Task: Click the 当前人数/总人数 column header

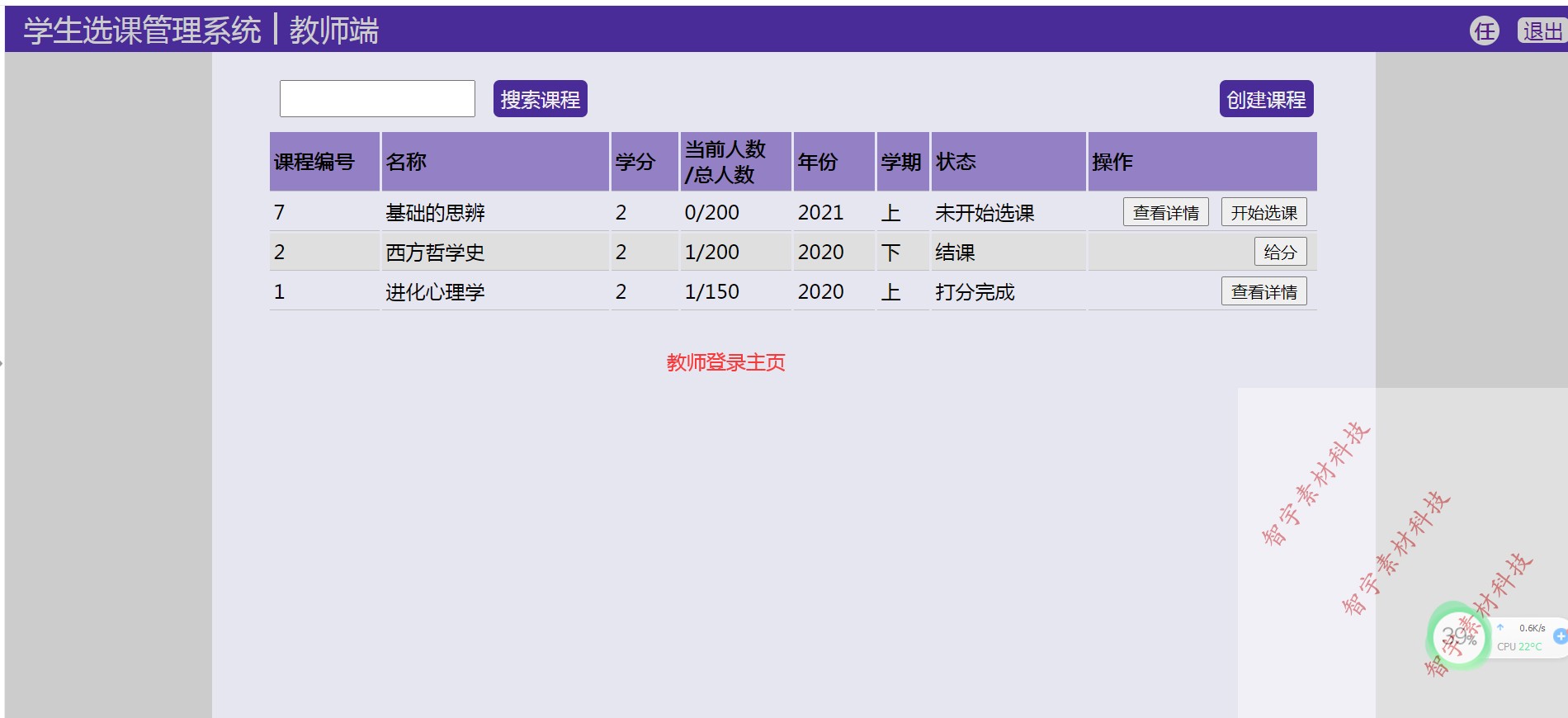Action: [735, 162]
